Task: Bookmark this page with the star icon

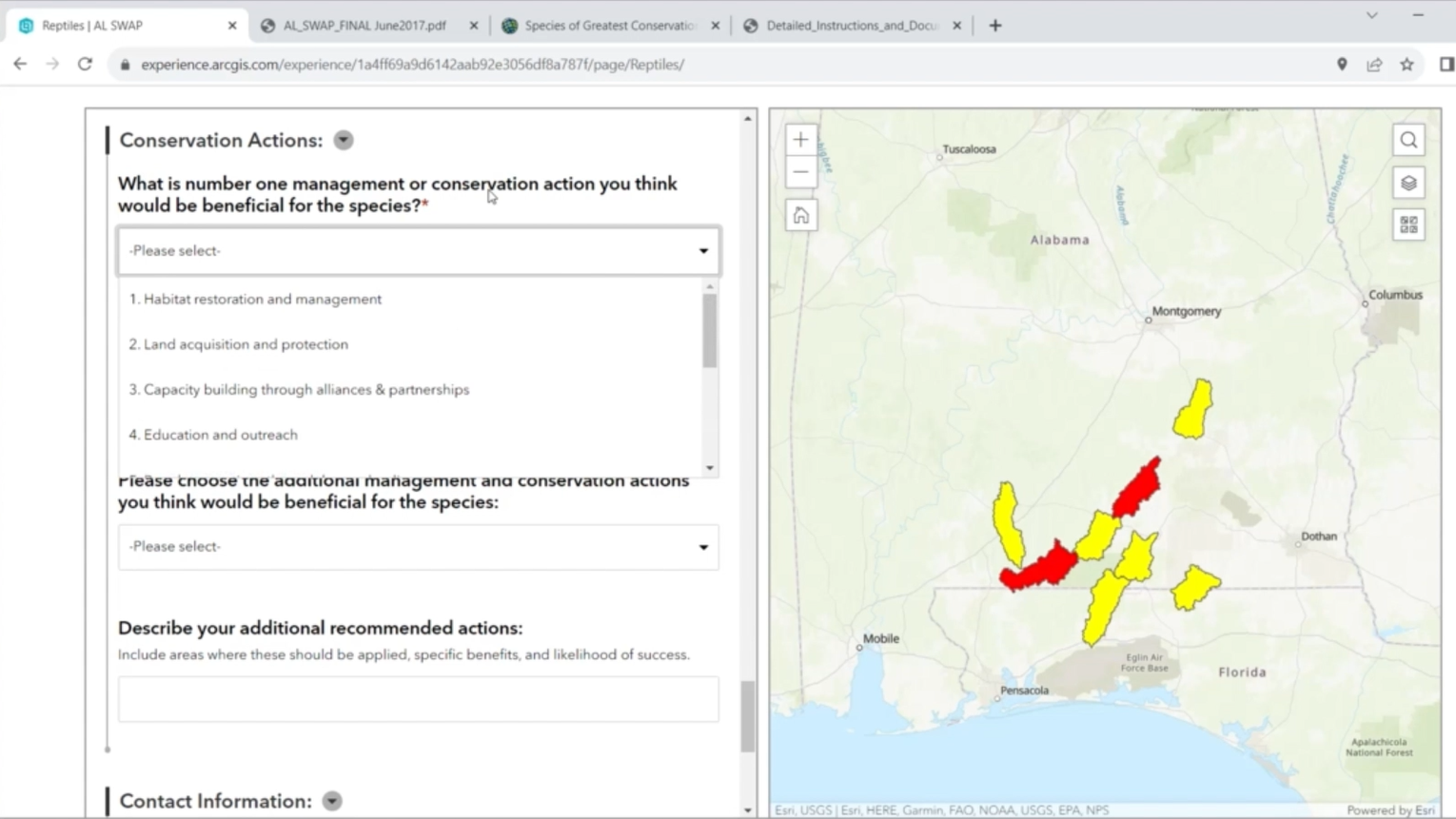Action: (x=1407, y=64)
